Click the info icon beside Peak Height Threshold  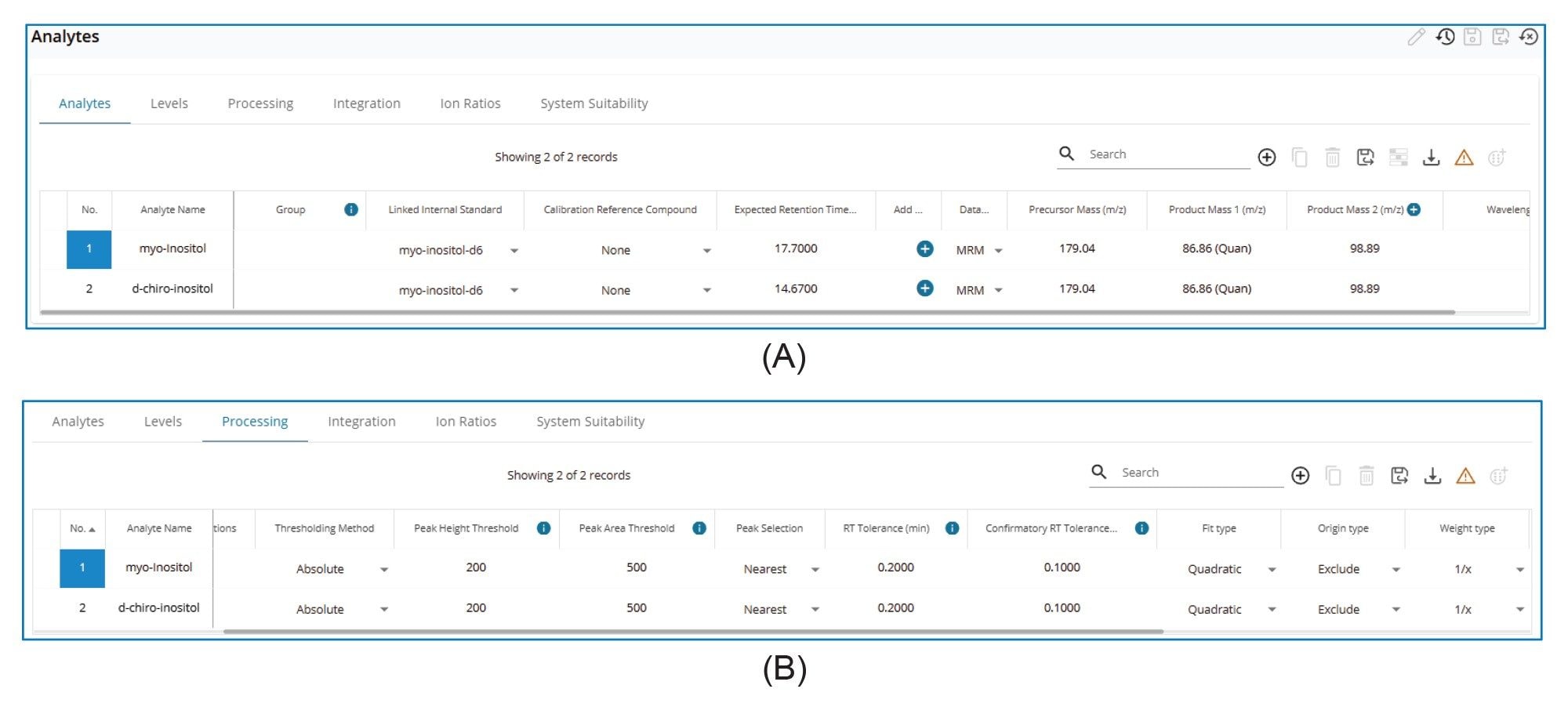543,528
